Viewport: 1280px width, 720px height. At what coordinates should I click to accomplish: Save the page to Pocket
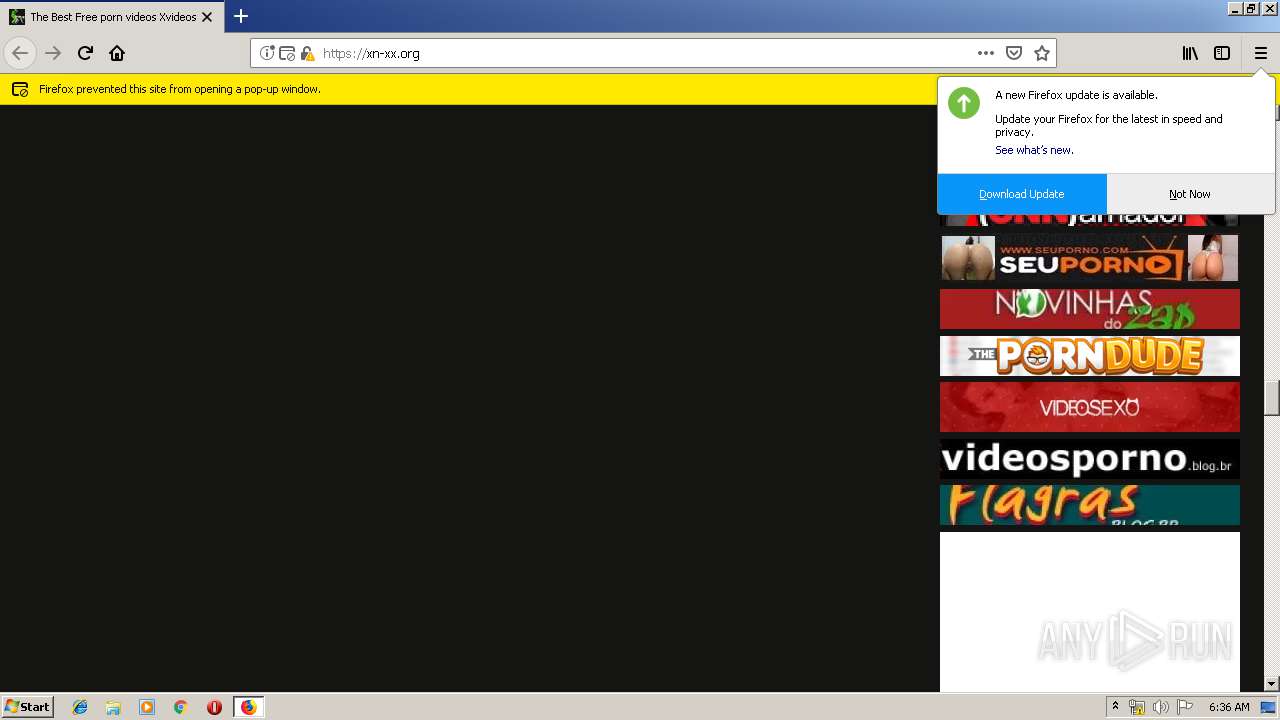click(x=1013, y=53)
